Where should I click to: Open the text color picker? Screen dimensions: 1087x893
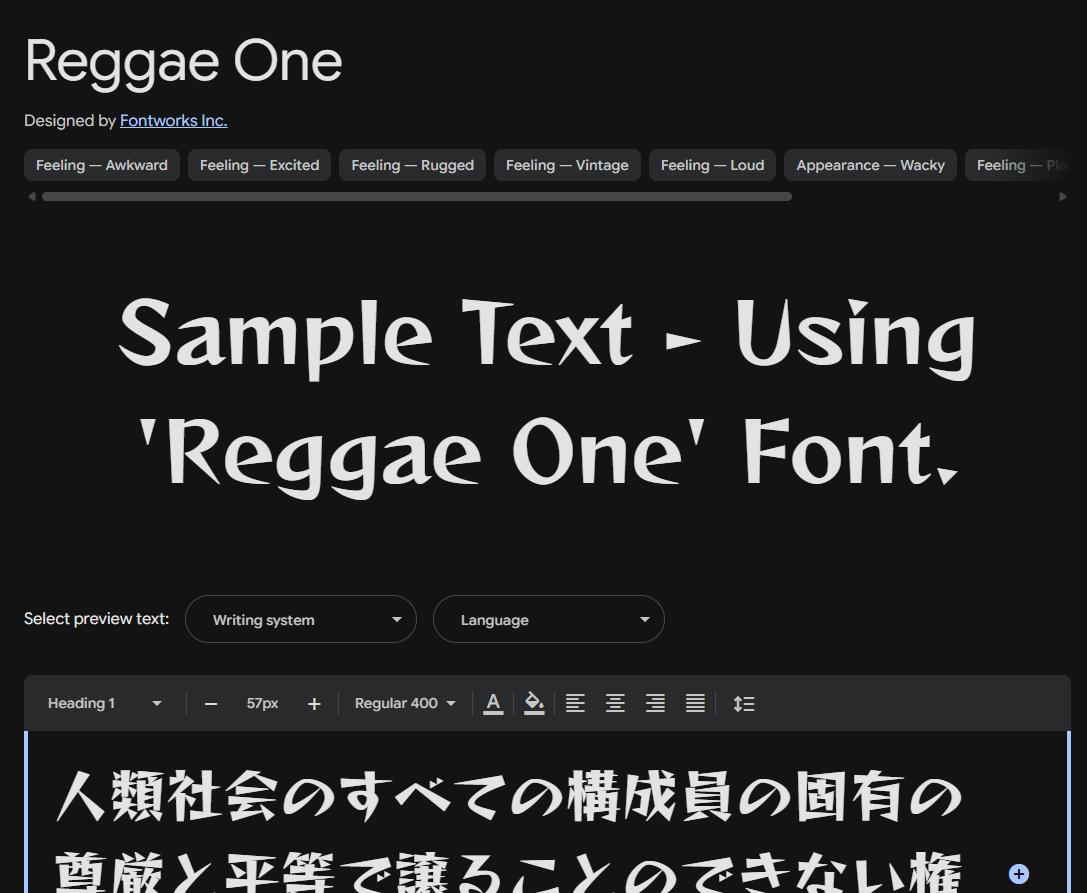[493, 703]
